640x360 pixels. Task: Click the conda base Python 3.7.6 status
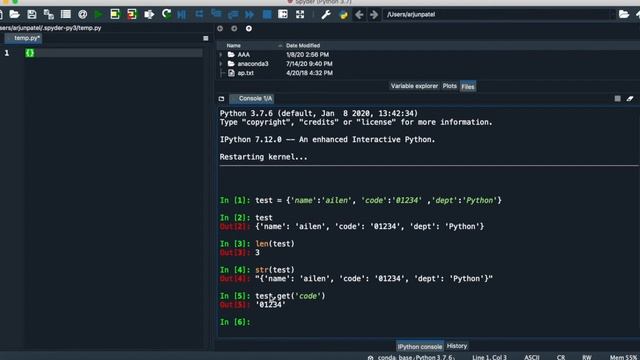tap(416, 357)
